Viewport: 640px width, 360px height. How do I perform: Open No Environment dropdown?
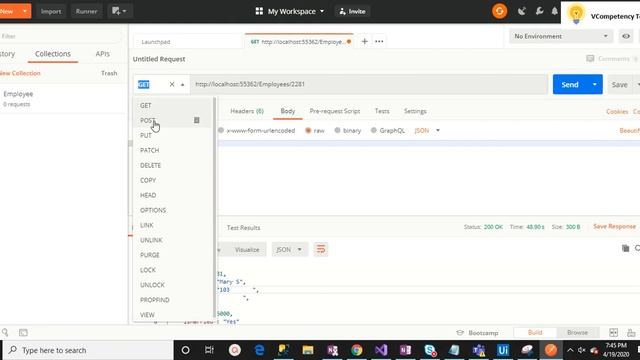pyautogui.click(x=561, y=36)
